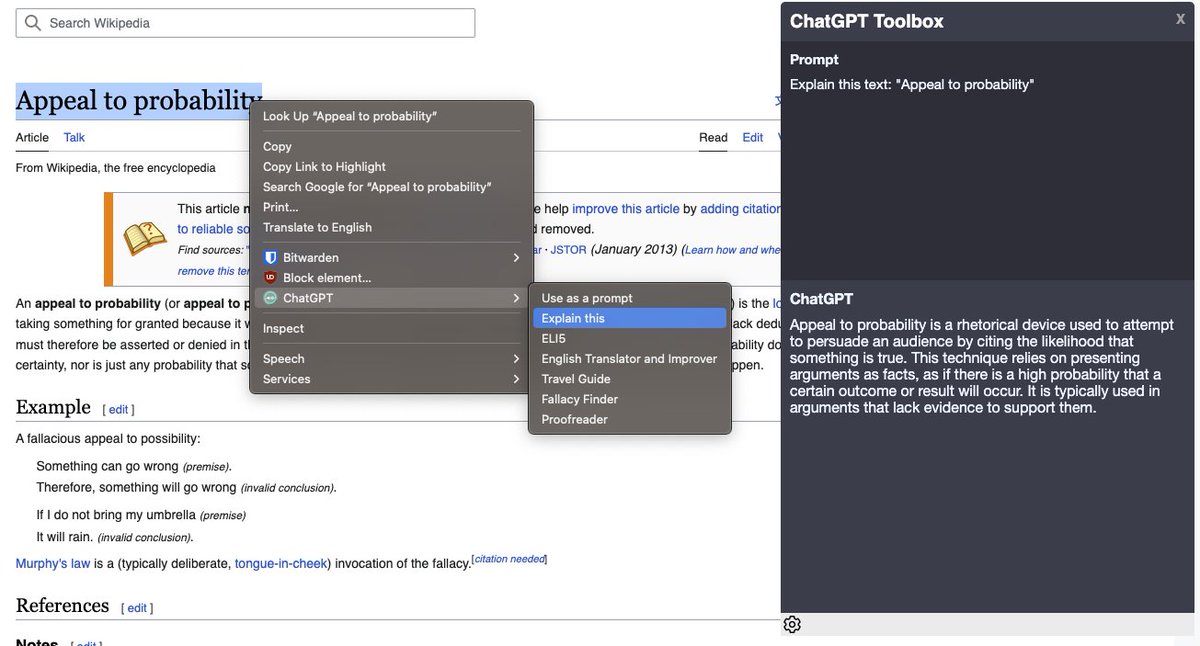Click the Bitwarden shield icon

tap(270, 257)
